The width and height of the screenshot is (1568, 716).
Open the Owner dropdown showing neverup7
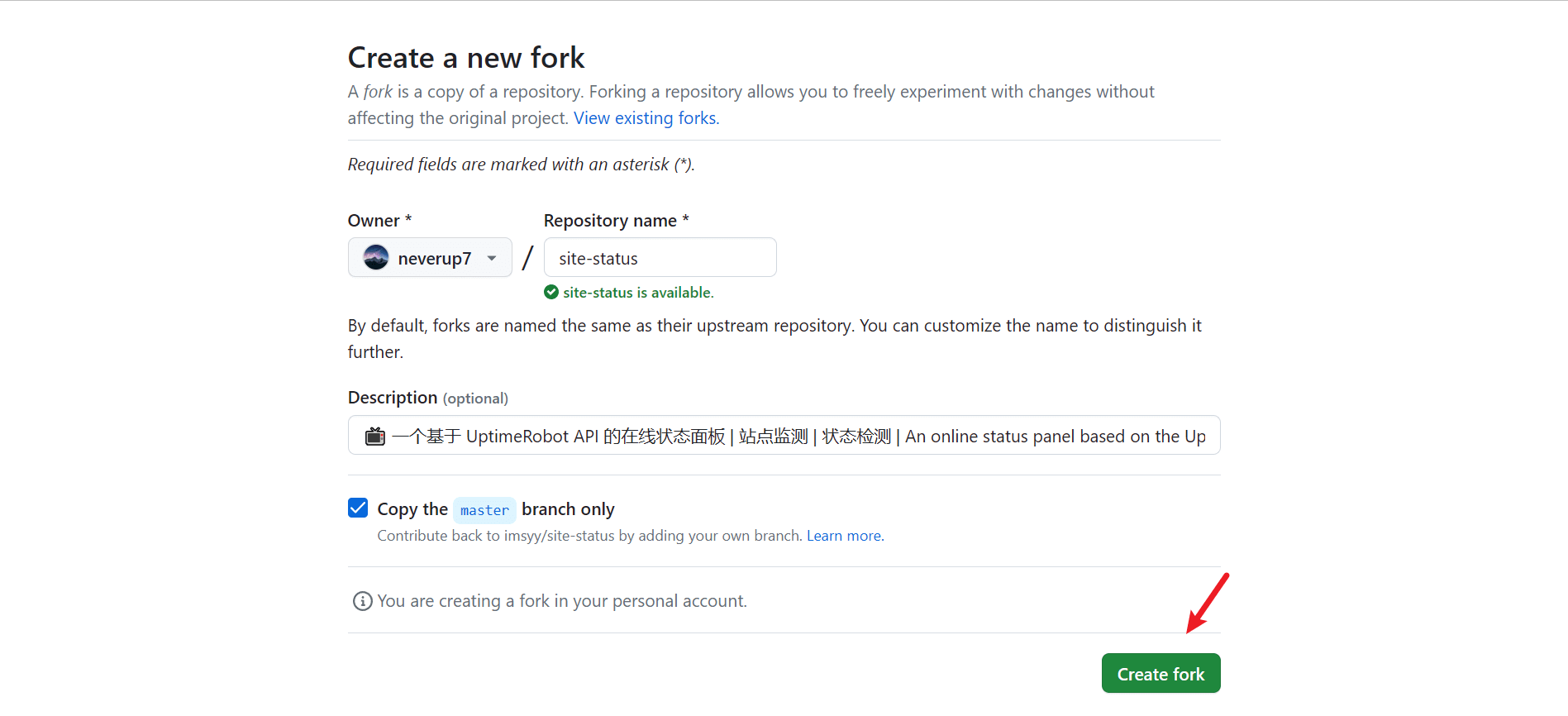click(x=430, y=258)
